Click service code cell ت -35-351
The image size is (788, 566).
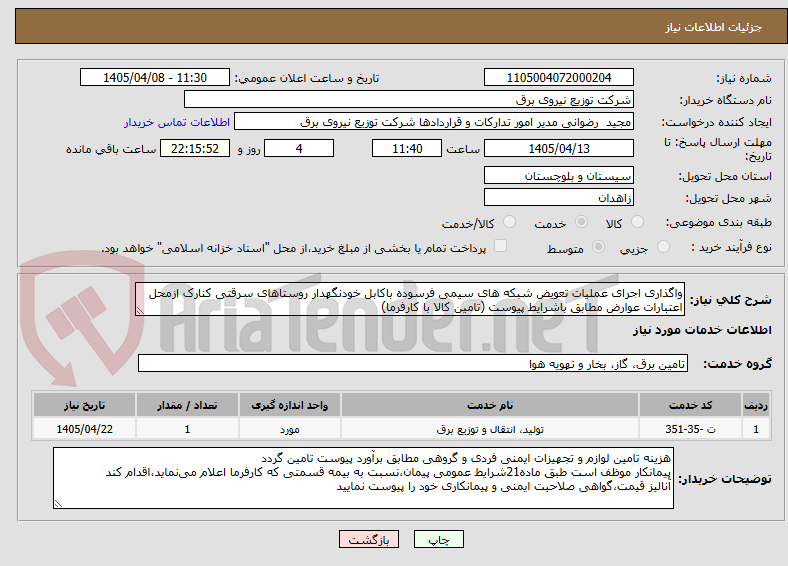[691, 429]
